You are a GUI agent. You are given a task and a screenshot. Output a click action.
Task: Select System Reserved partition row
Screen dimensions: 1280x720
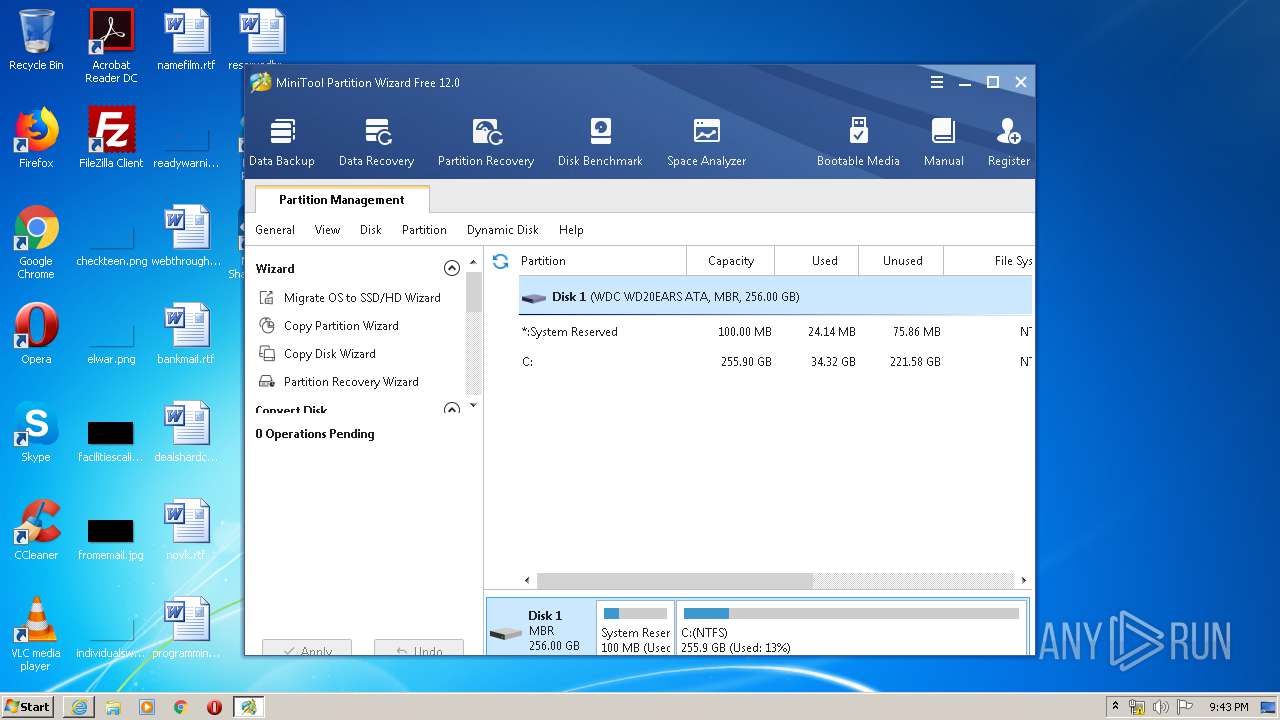[775, 332]
